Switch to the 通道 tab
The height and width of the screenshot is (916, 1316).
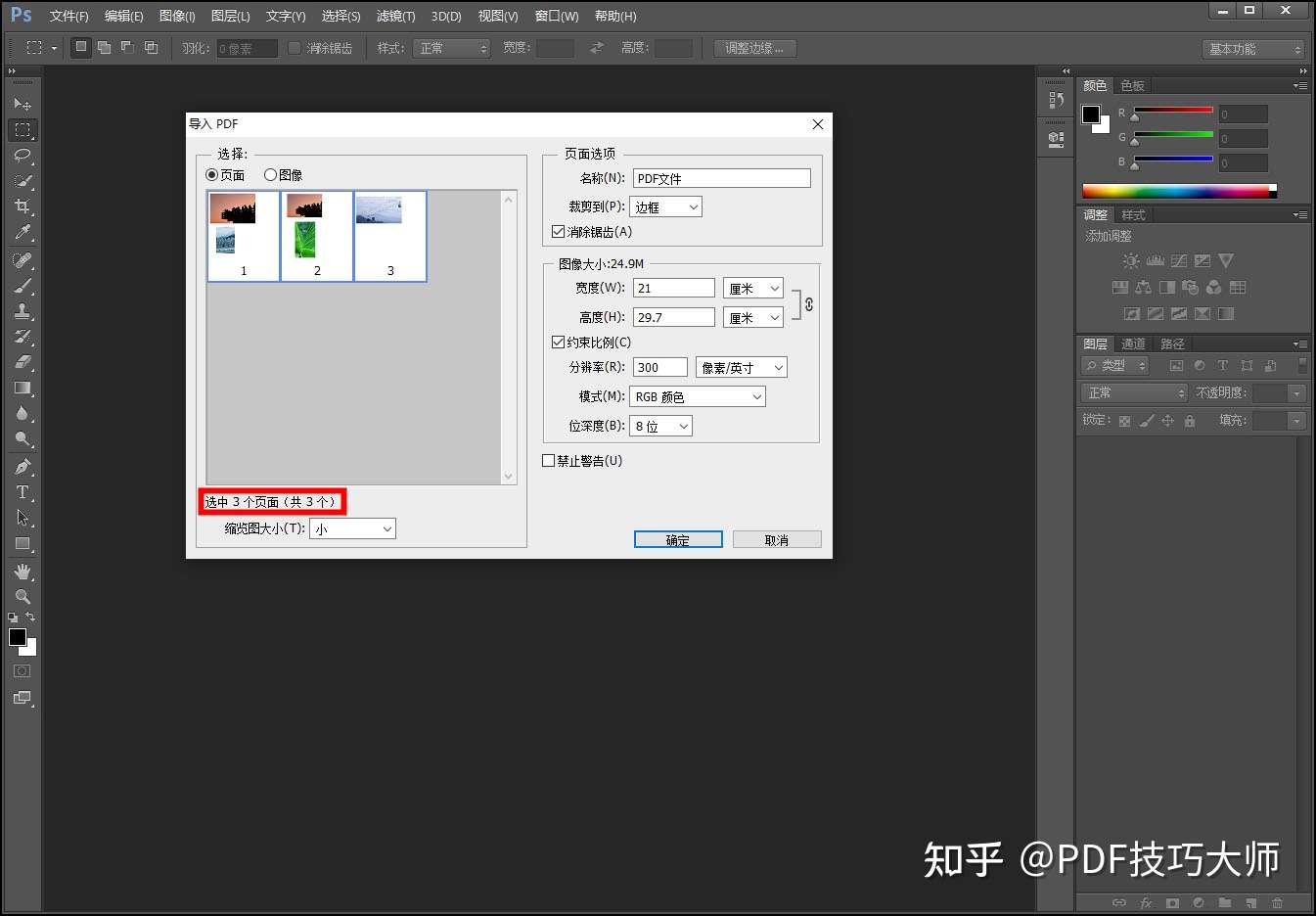point(1133,343)
